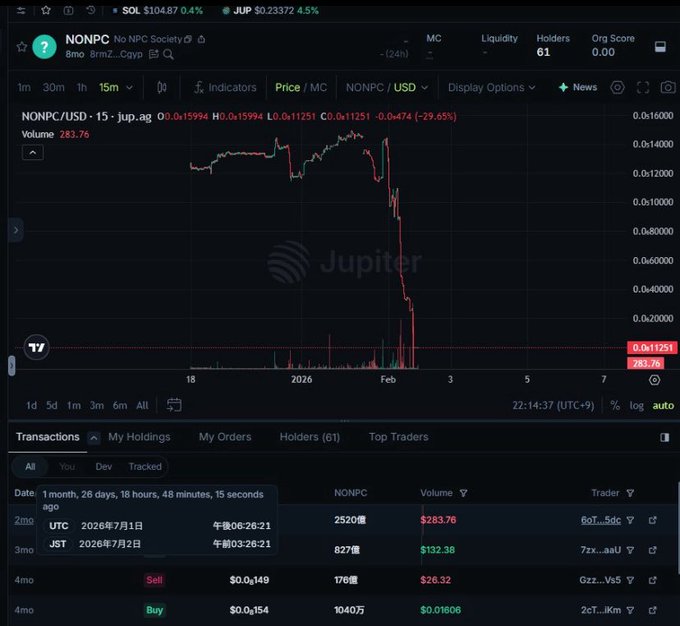The height and width of the screenshot is (626, 680).
Task: Change the candlestick chart type
Action: tap(162, 88)
